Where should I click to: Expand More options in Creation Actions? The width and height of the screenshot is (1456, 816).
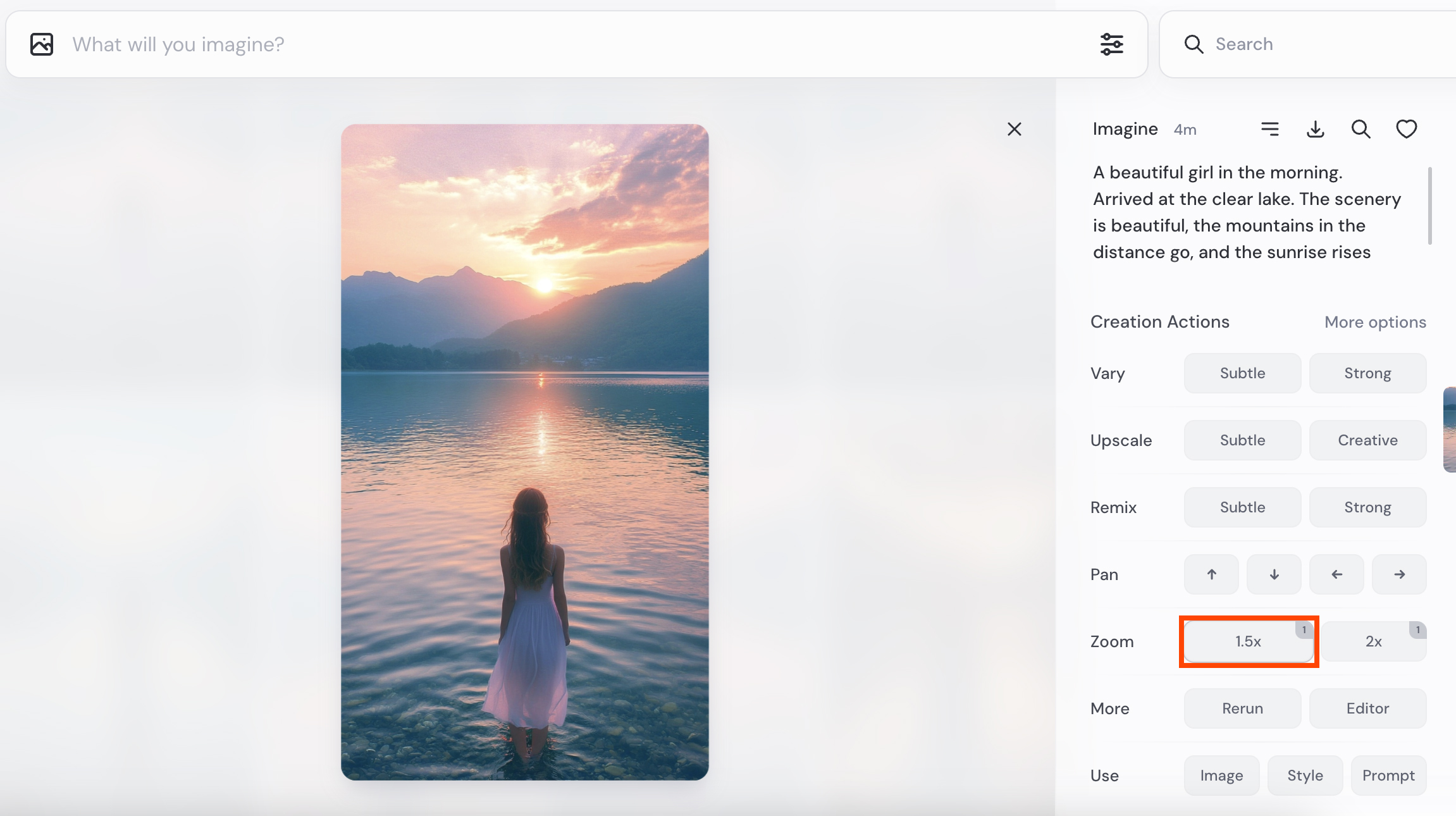coord(1375,322)
